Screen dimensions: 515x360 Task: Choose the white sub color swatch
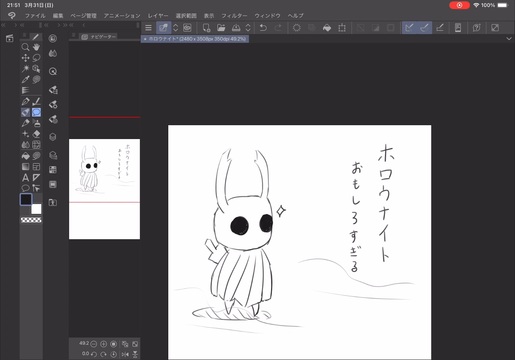click(36, 209)
